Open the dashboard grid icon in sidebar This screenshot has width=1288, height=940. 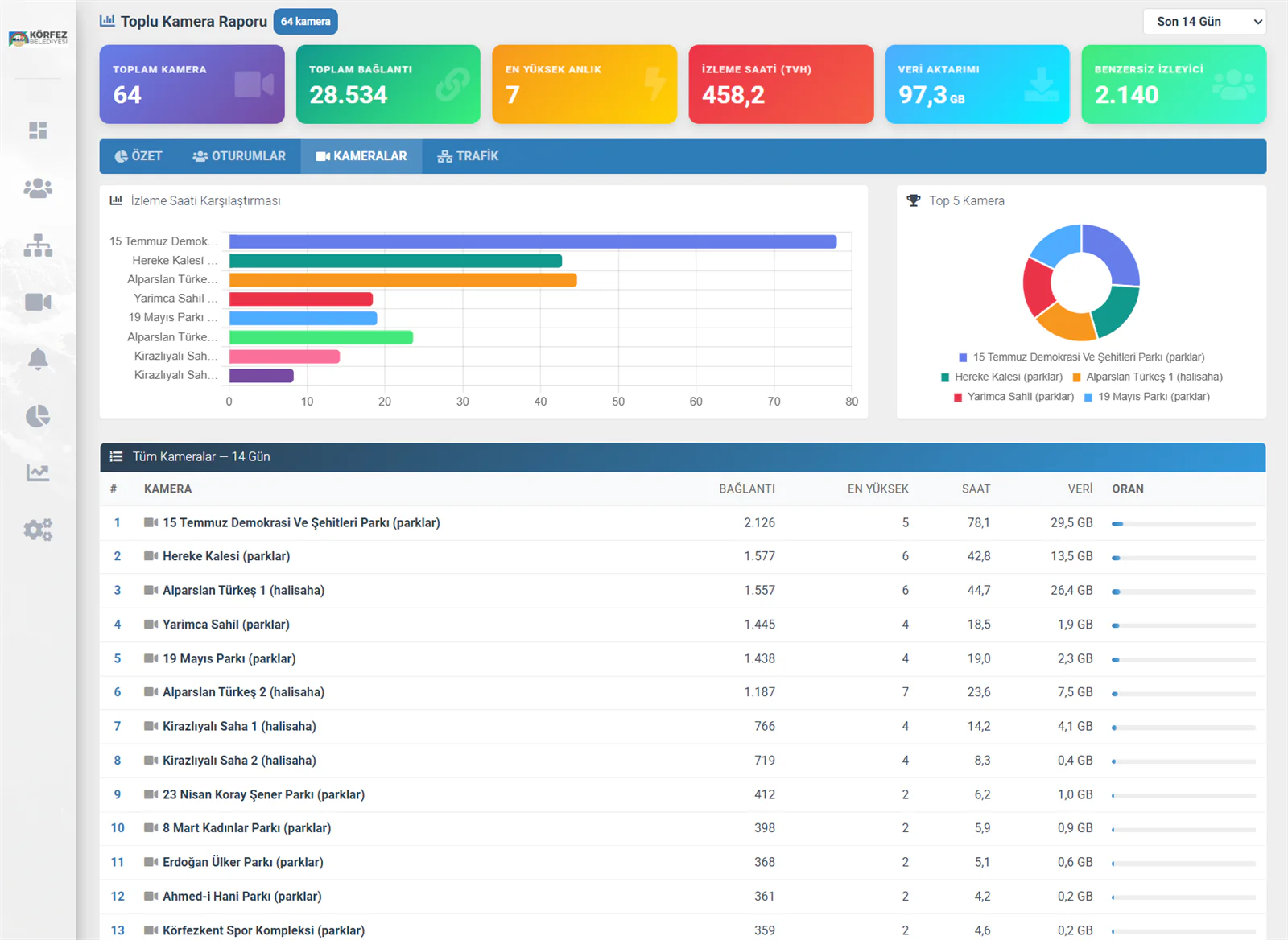coord(38,130)
